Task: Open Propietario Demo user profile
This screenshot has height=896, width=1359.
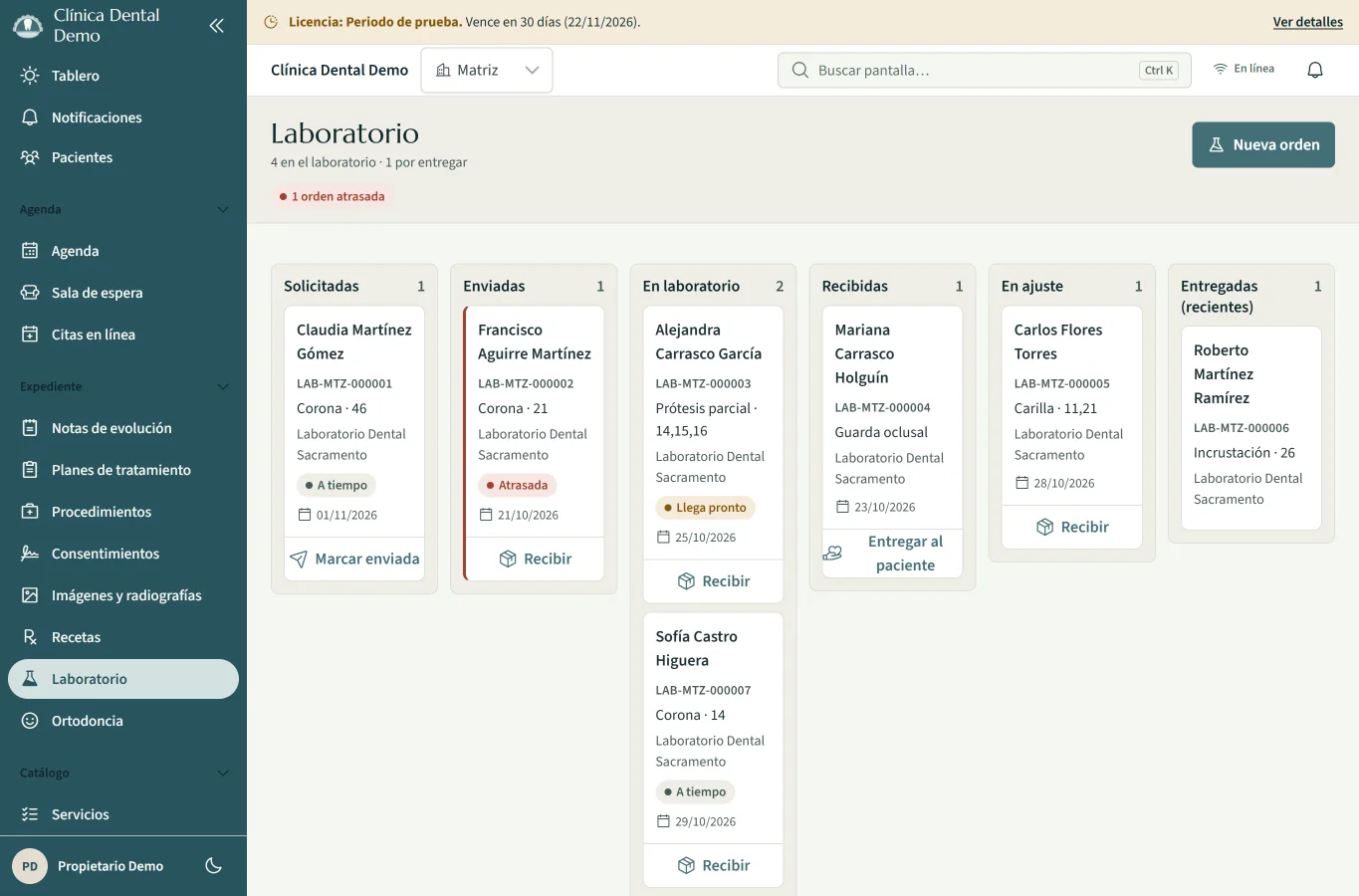Action: tap(111, 866)
